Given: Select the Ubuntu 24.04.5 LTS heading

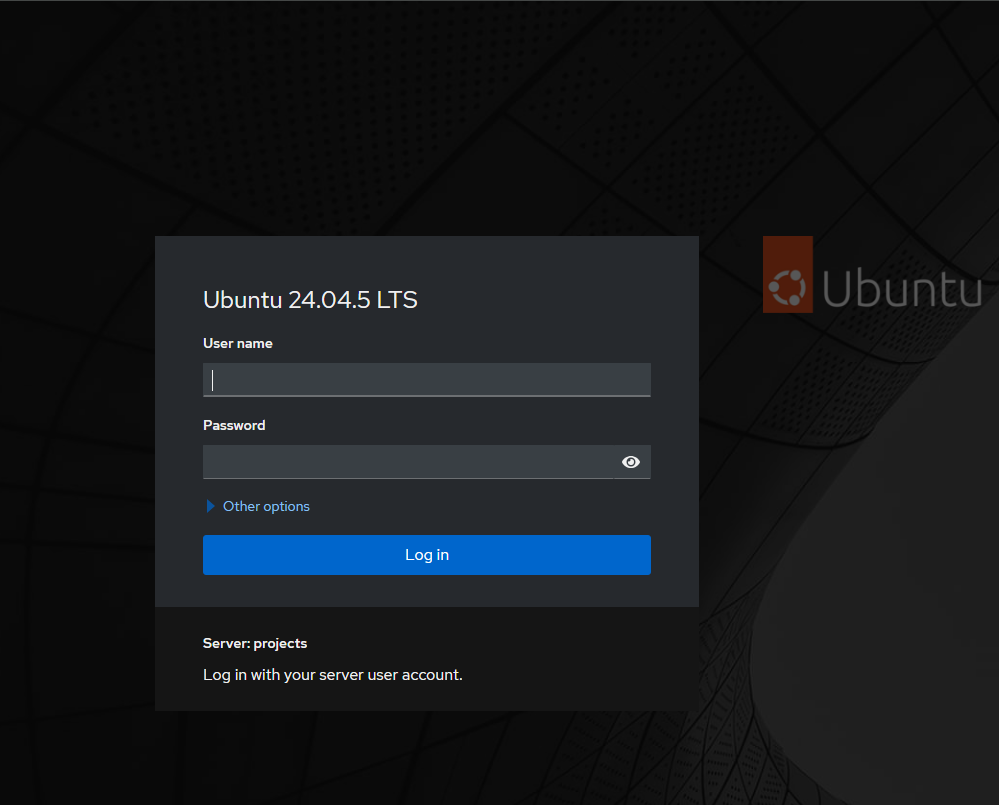Looking at the screenshot, I should coord(310,299).
